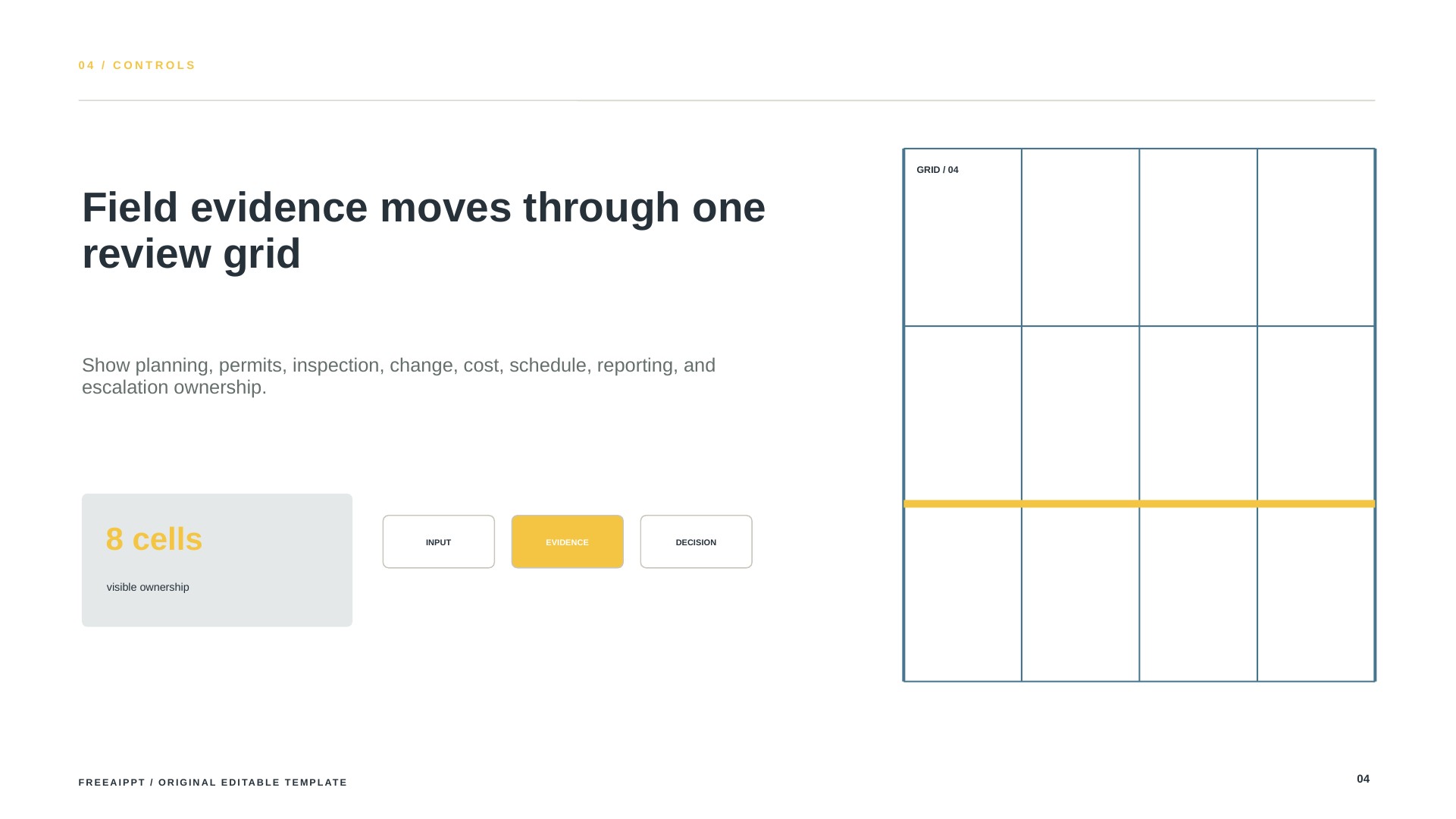Select the "8 cells" statistic text

click(x=154, y=539)
